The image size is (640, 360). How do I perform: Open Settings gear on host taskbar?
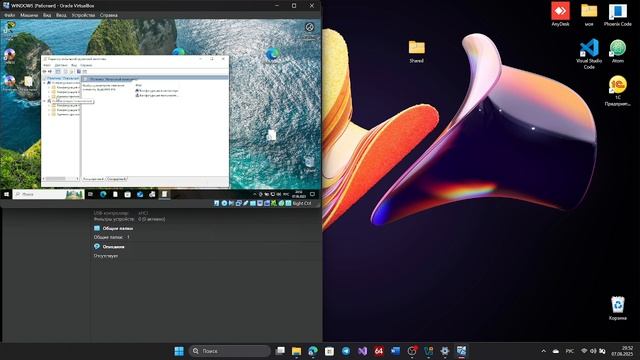pyautogui.click(x=444, y=351)
